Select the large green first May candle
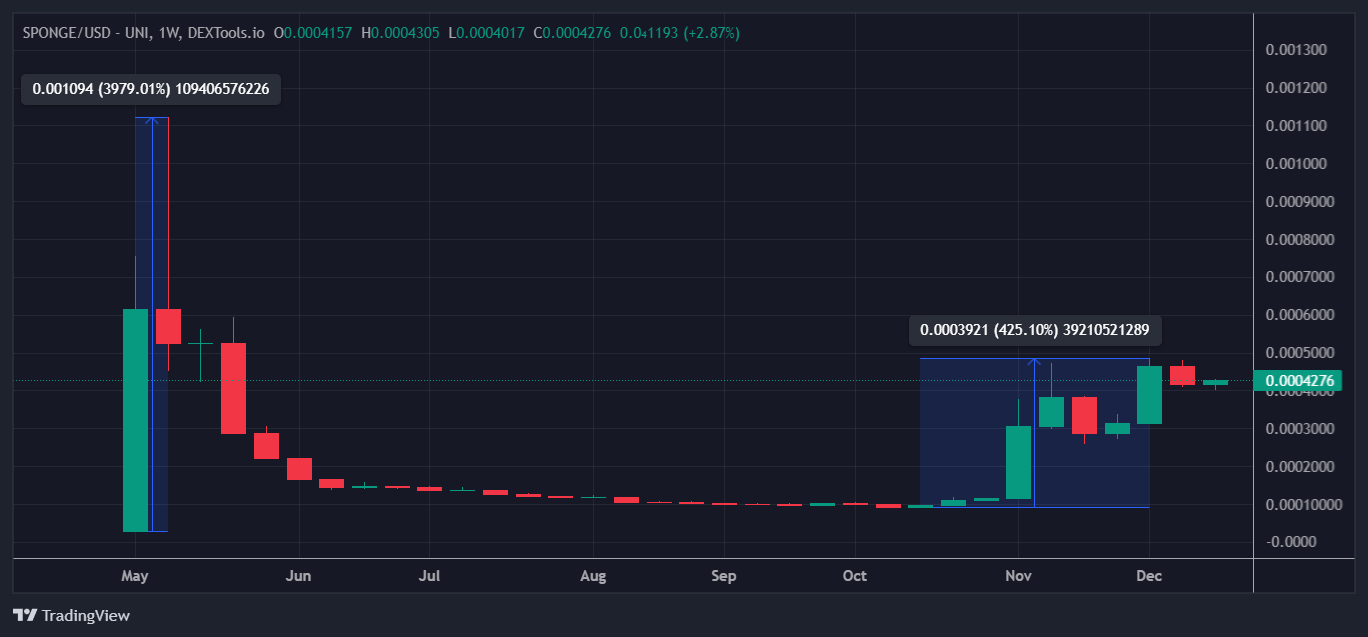Image resolution: width=1368 pixels, height=637 pixels. pyautogui.click(x=135, y=420)
